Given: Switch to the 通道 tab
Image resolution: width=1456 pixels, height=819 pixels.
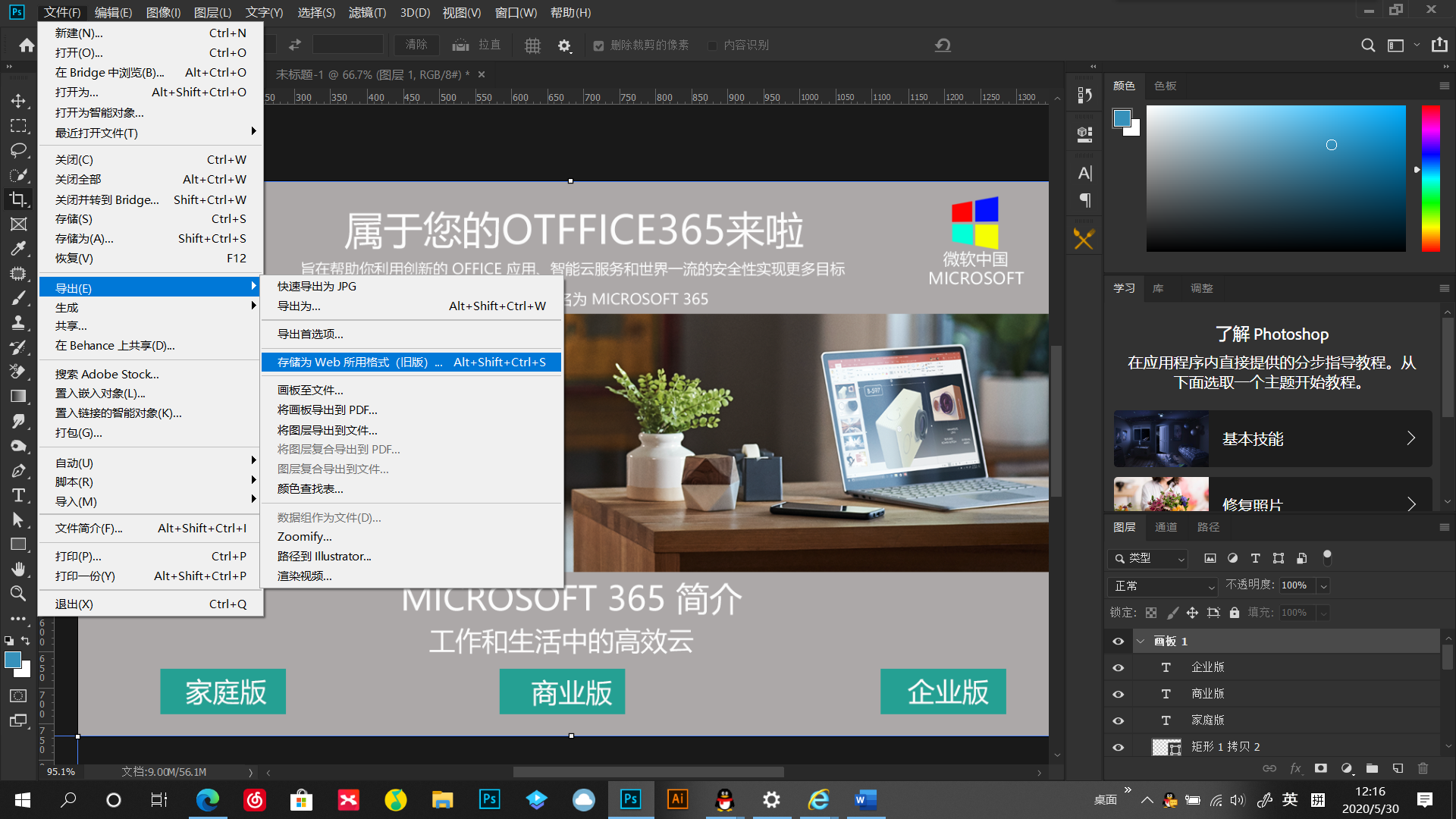Looking at the screenshot, I should pos(1166,528).
